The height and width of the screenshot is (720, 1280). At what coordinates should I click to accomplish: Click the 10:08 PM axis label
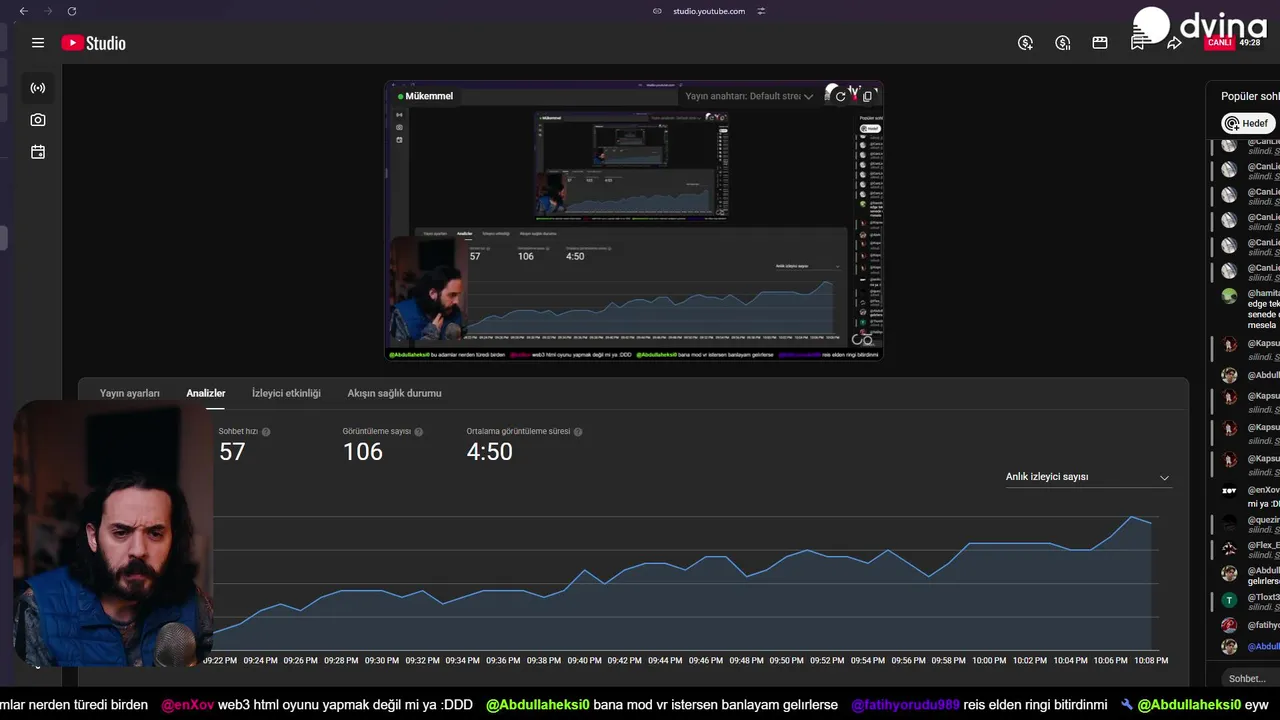1151,660
